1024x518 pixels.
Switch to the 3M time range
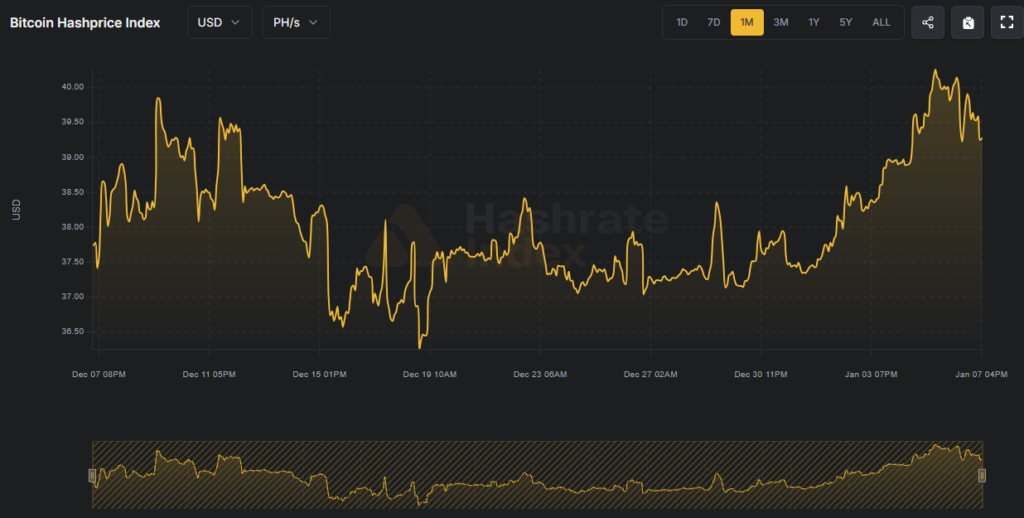click(x=781, y=22)
